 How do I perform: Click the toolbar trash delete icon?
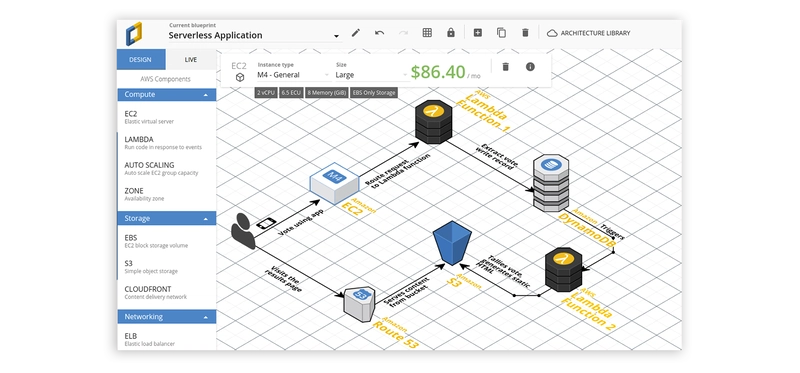pyautogui.click(x=525, y=33)
